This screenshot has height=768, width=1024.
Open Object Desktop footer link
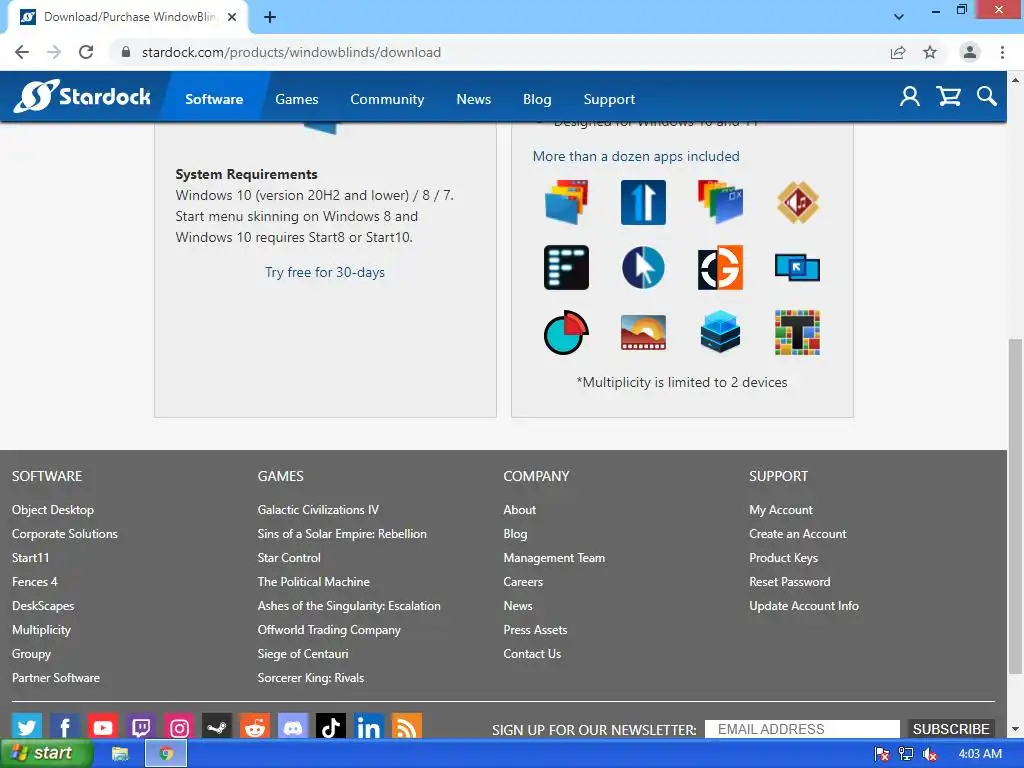[x=53, y=509]
